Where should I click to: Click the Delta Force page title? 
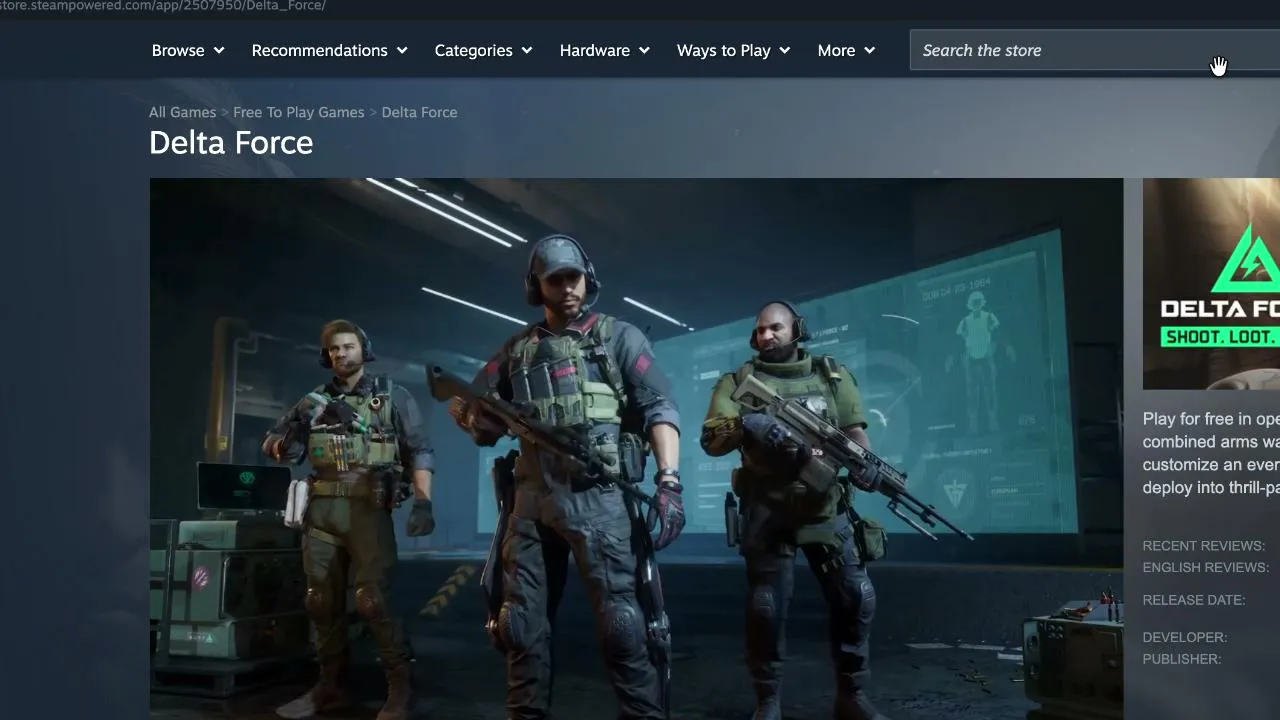(231, 143)
